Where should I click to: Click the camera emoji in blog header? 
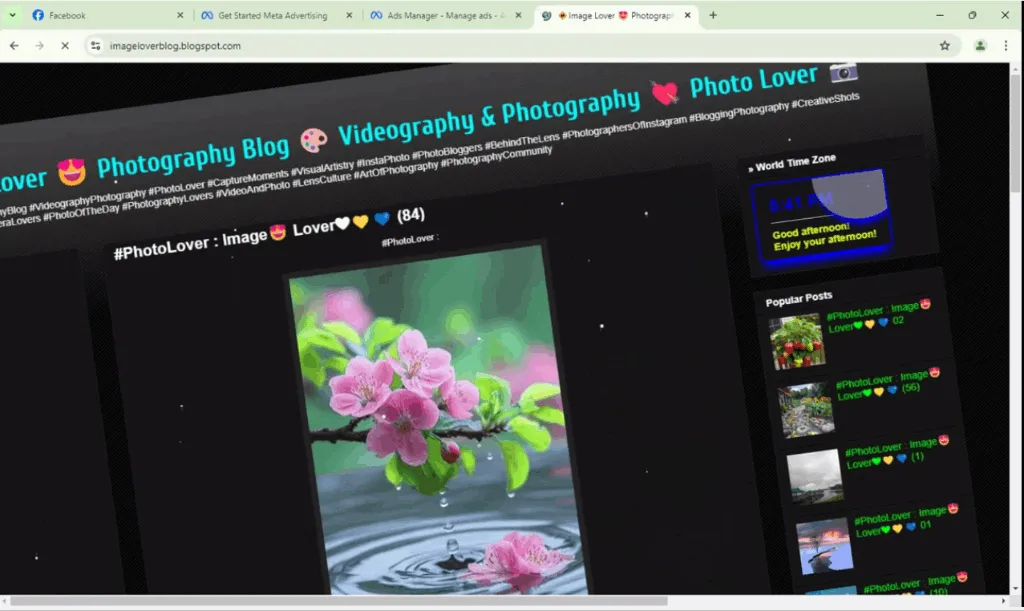(x=844, y=72)
